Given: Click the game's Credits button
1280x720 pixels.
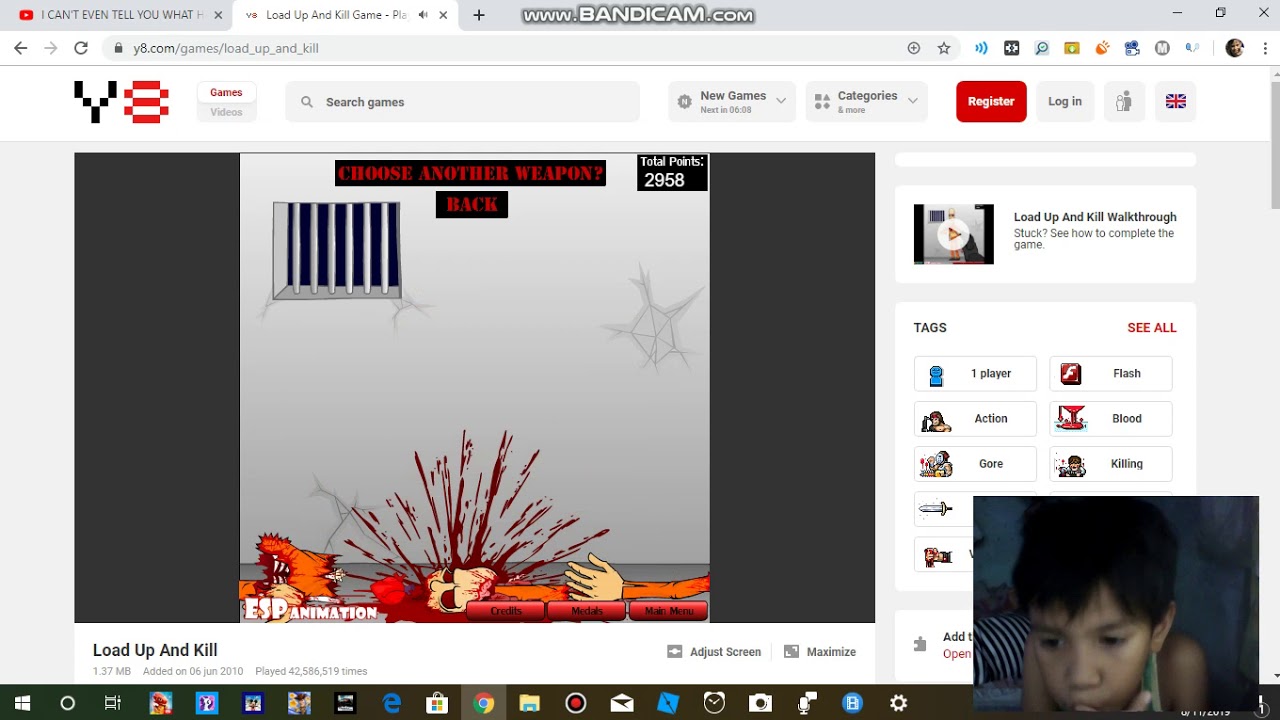Looking at the screenshot, I should tap(506, 611).
